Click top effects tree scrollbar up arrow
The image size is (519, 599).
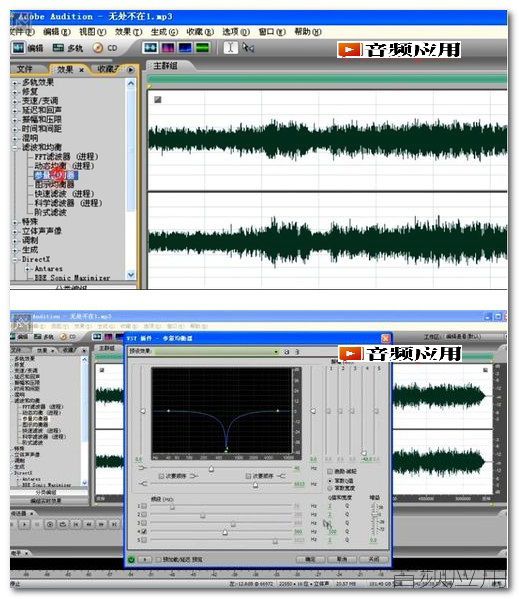131,83
